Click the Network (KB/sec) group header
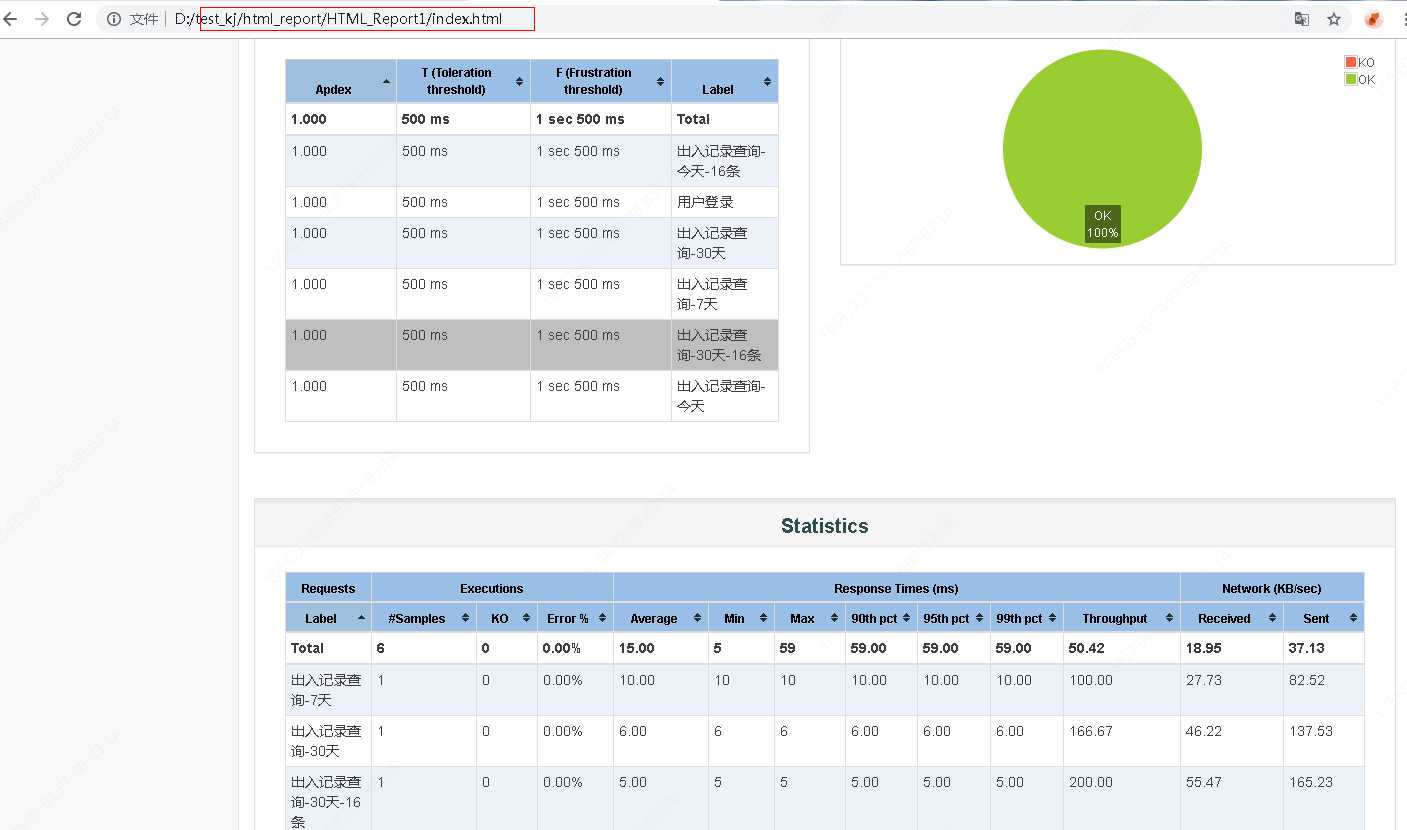1407x830 pixels. (1272, 588)
